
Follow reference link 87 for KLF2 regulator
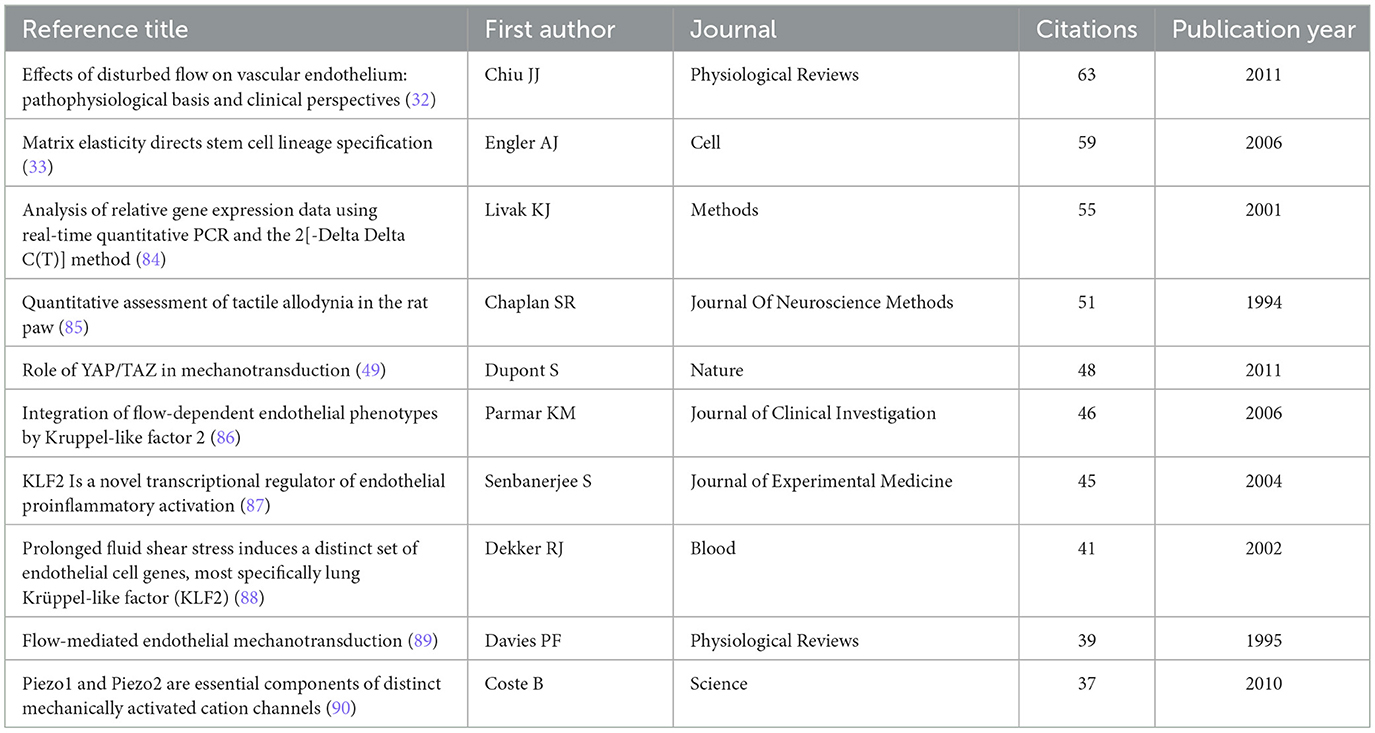(x=256, y=506)
